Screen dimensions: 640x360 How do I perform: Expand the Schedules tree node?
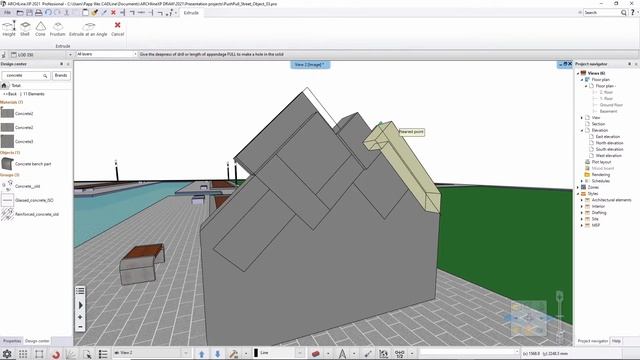point(582,181)
